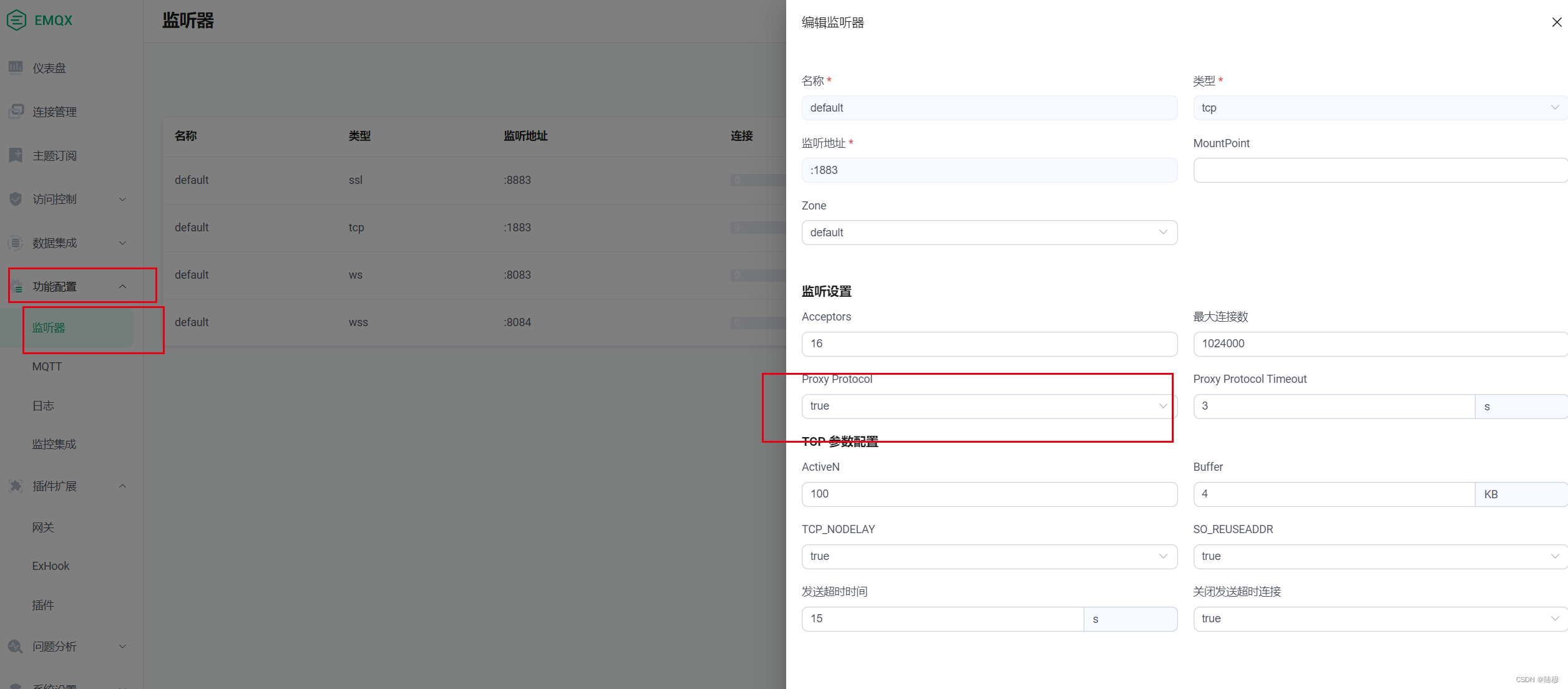The image size is (1568, 689).
Task: Open the 日志 submenu item
Action: coord(43,406)
